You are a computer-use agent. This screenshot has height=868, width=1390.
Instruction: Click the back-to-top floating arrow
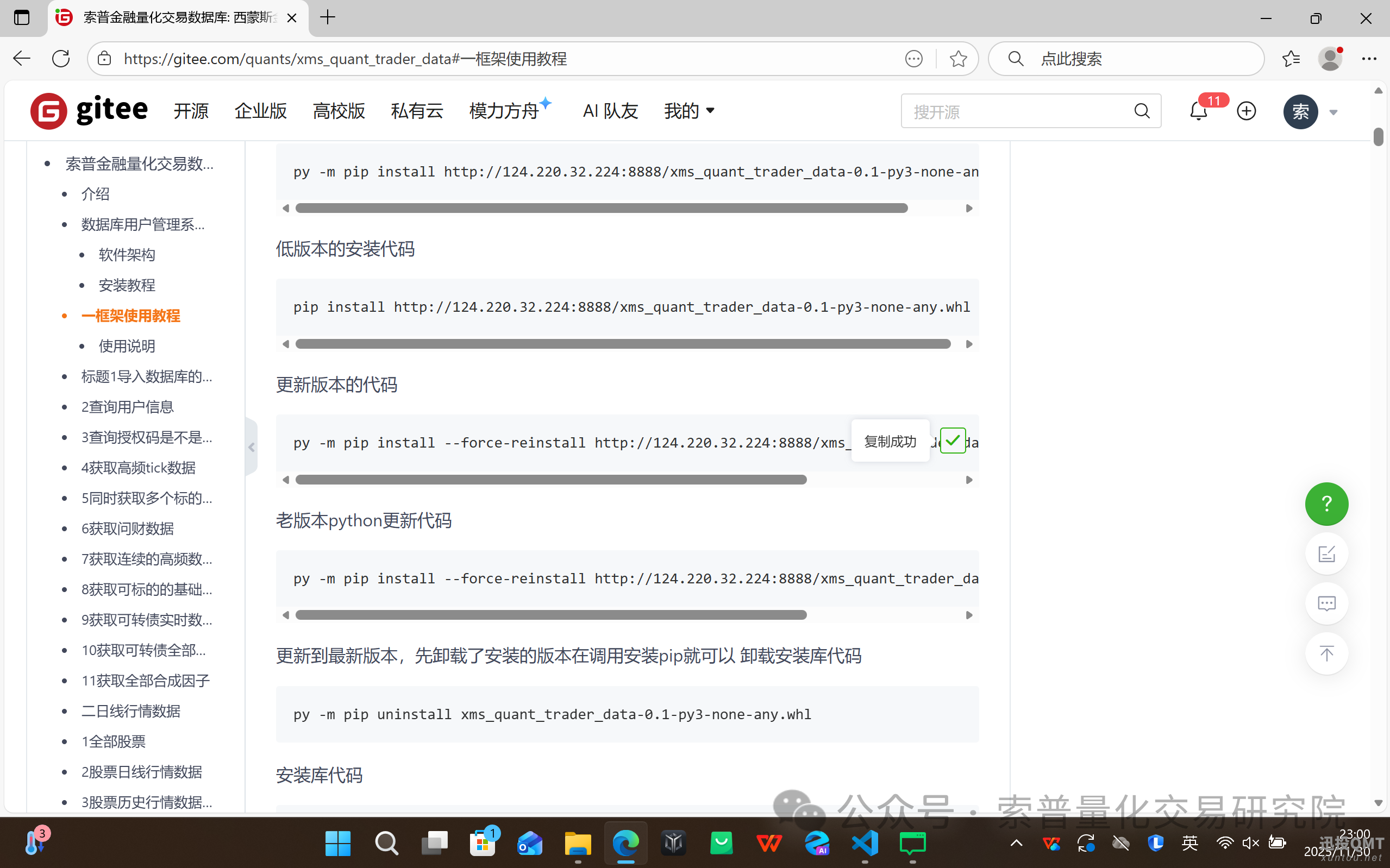(1326, 653)
